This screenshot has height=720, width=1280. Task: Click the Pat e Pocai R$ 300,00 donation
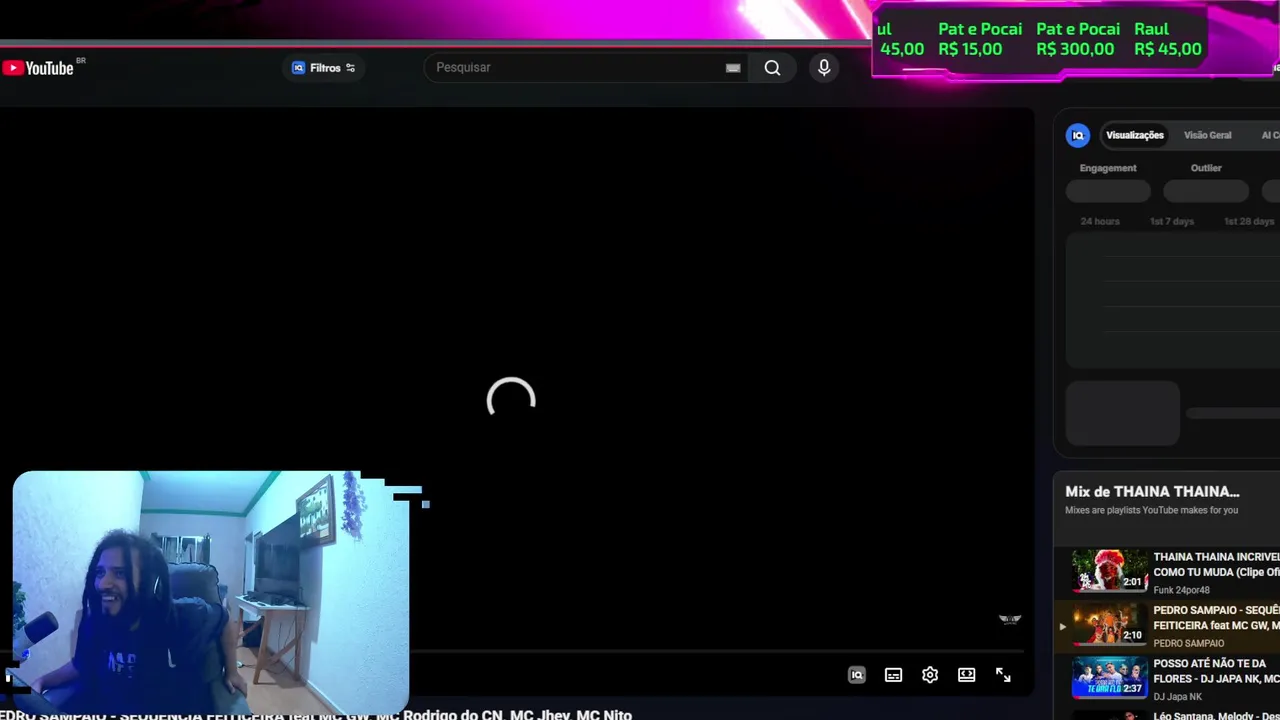(1076, 39)
